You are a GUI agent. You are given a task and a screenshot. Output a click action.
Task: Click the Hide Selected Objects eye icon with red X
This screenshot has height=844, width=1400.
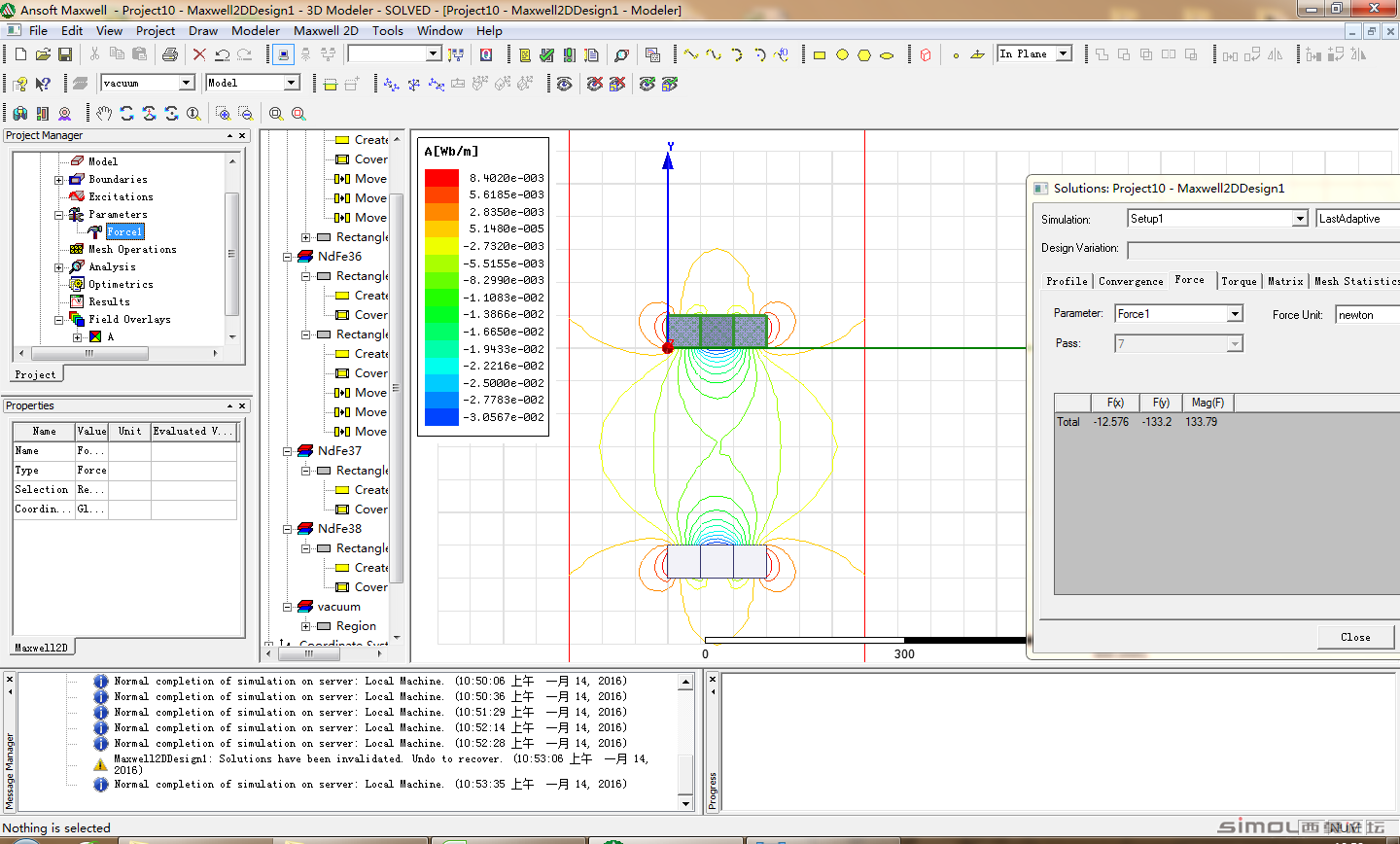click(594, 84)
